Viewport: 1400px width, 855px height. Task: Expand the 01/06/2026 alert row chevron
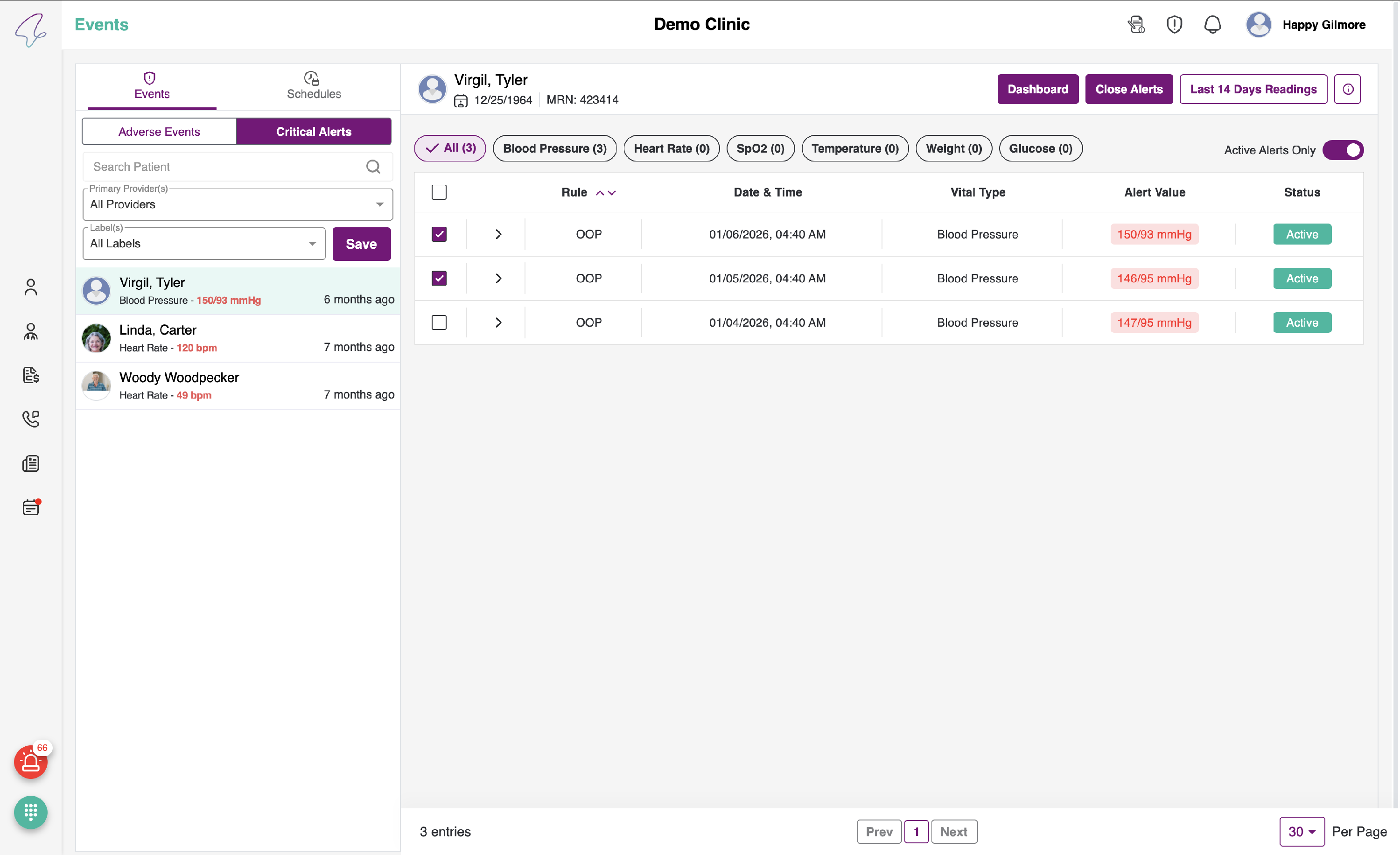498,234
